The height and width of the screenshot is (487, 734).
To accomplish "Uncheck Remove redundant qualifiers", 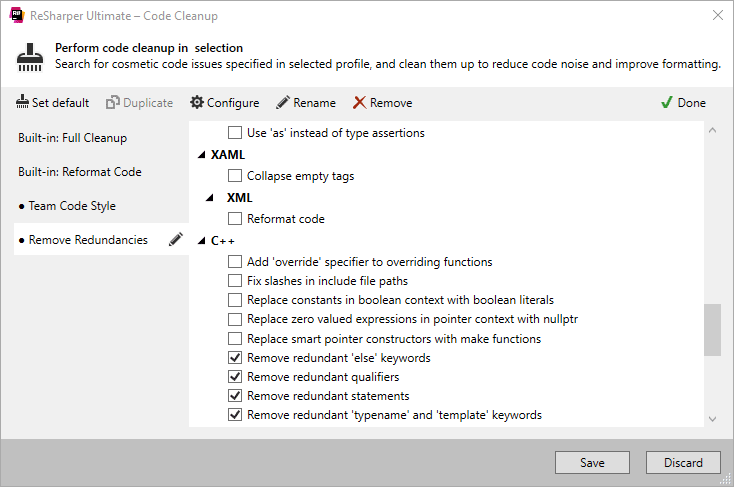I will [235, 377].
